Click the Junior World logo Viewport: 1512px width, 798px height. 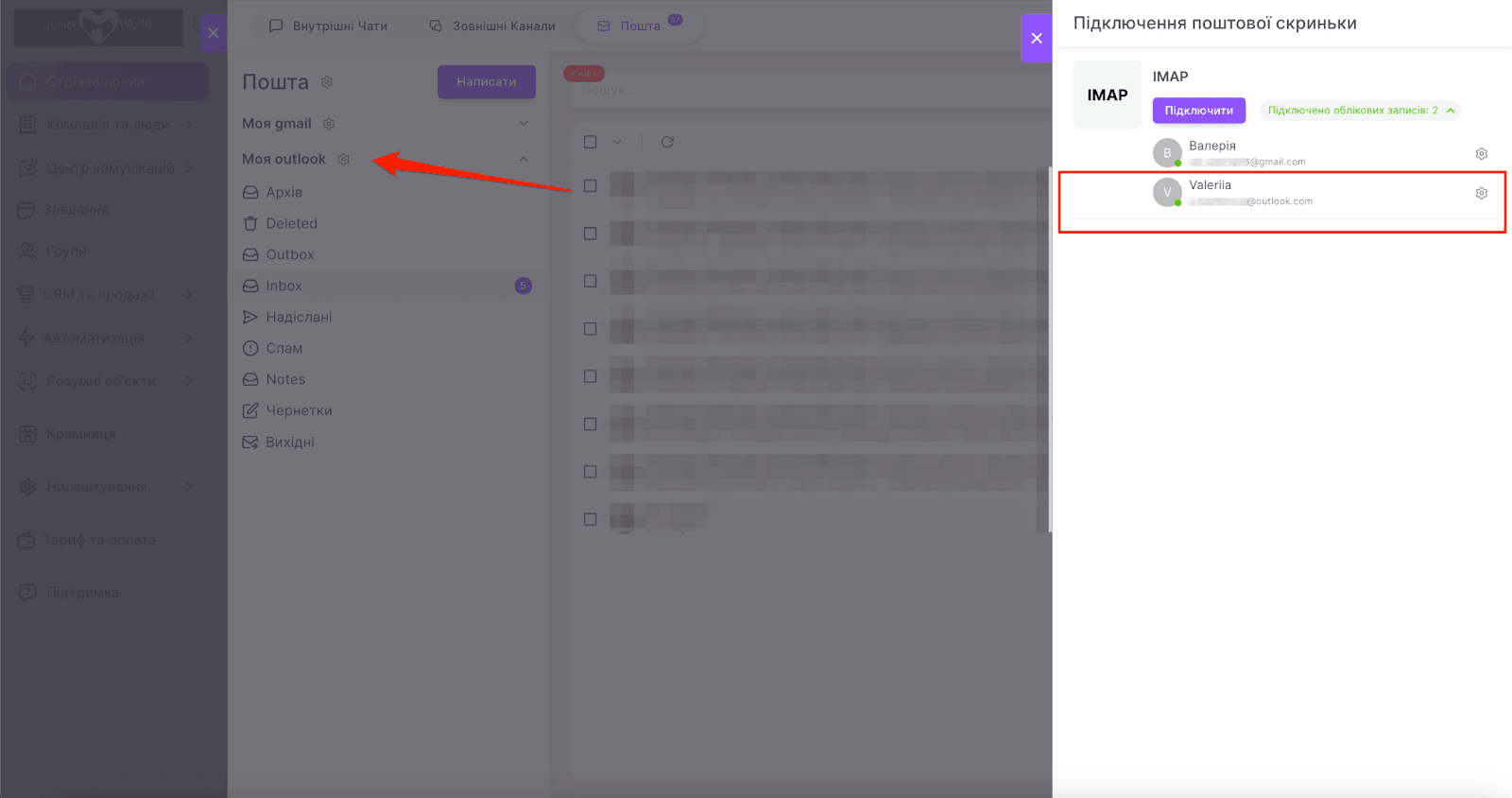(x=98, y=26)
